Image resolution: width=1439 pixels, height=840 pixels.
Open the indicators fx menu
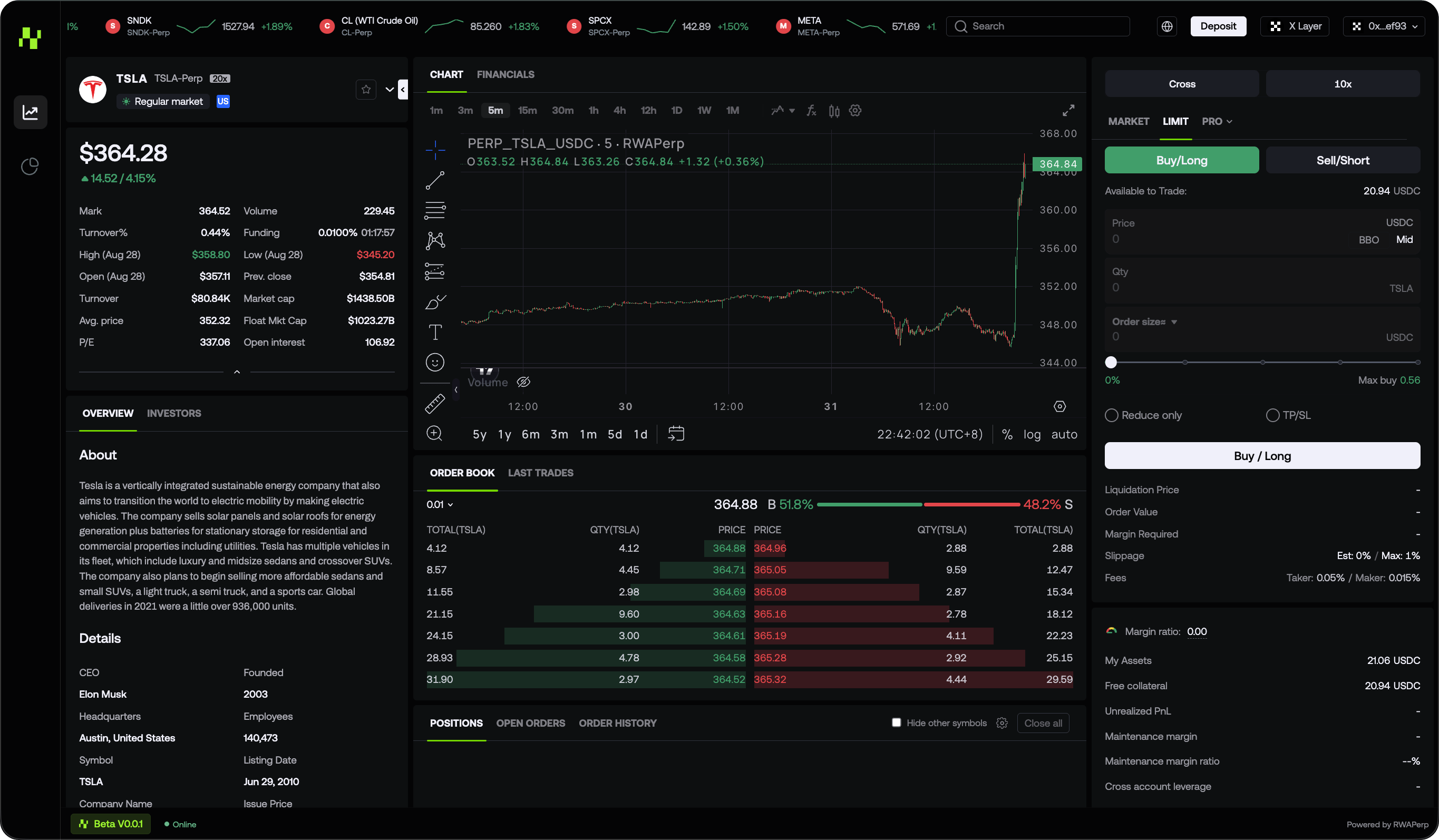click(x=811, y=111)
